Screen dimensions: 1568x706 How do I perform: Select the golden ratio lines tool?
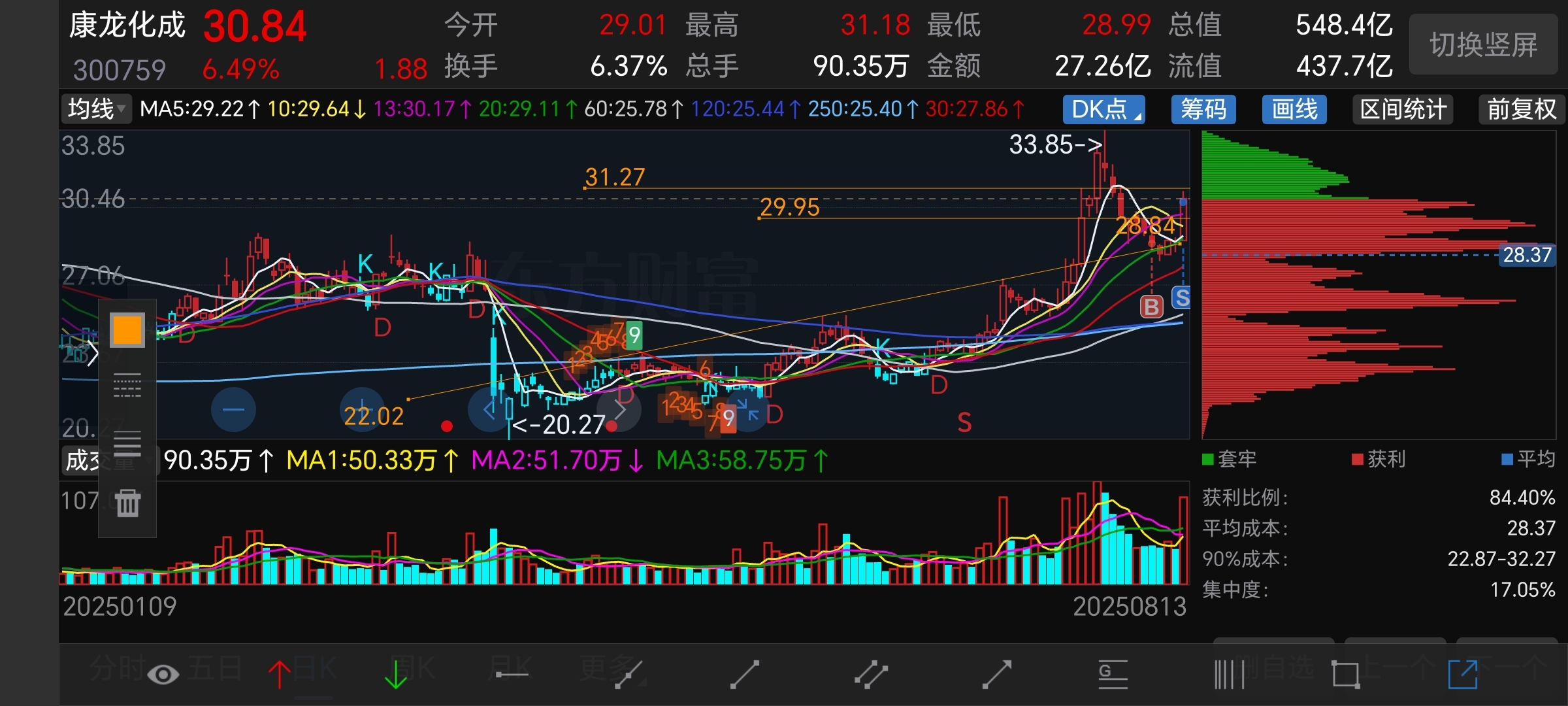pyautogui.click(x=1113, y=674)
